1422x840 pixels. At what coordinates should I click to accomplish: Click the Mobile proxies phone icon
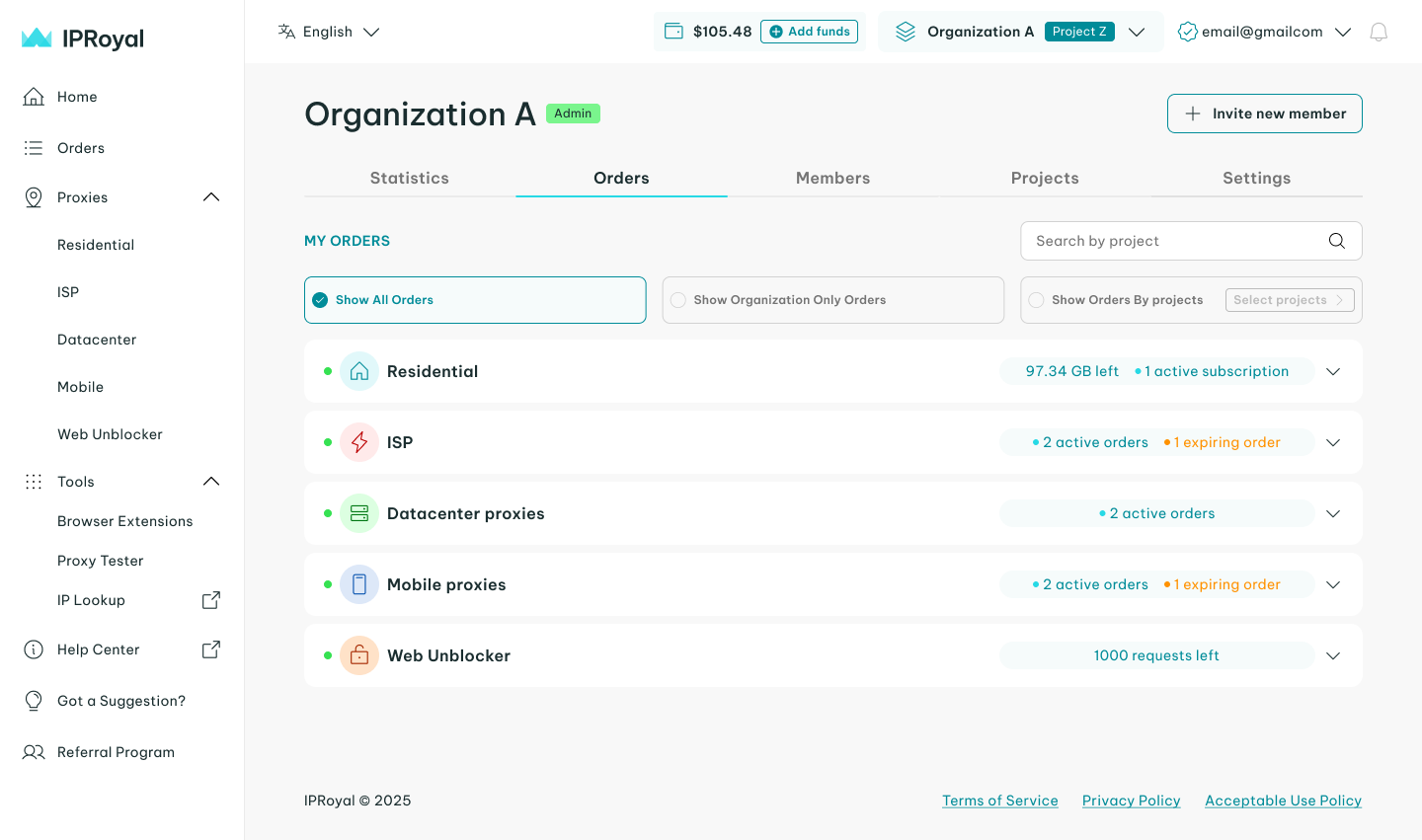359,584
